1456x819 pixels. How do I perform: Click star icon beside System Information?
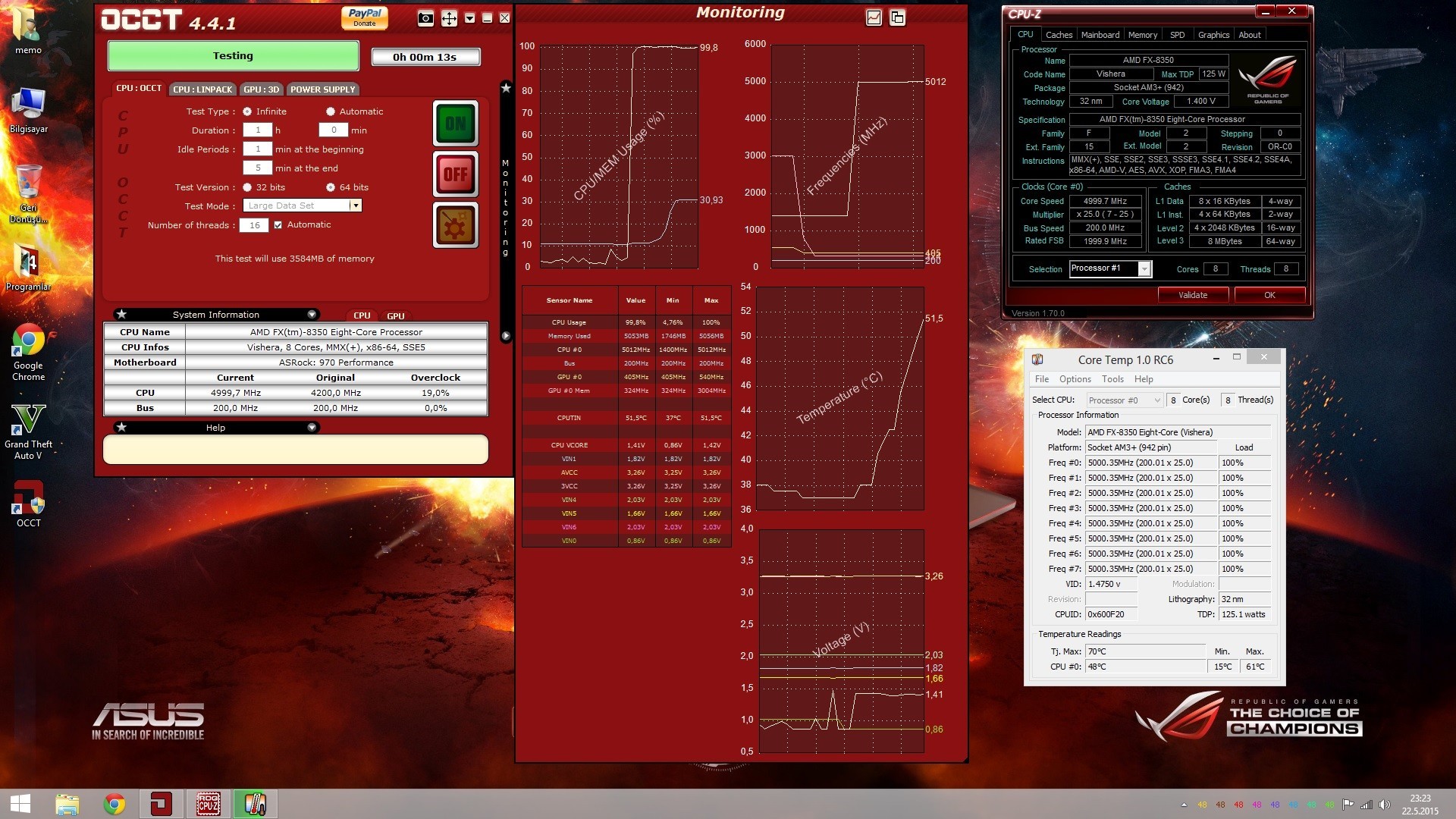click(x=121, y=314)
